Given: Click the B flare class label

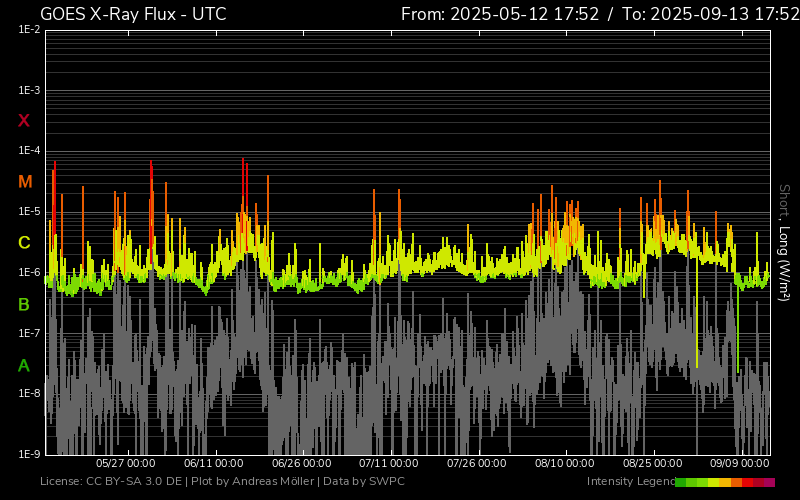Looking at the screenshot, I should tap(24, 304).
